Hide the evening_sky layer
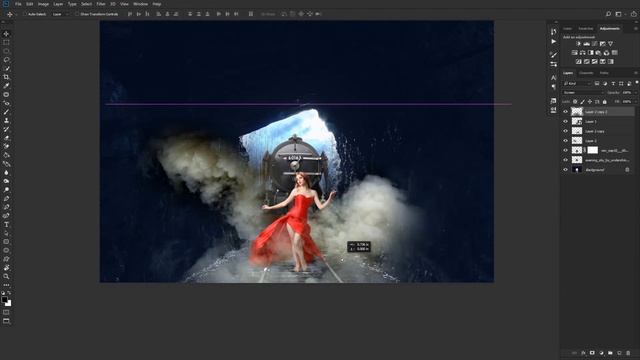 click(565, 160)
